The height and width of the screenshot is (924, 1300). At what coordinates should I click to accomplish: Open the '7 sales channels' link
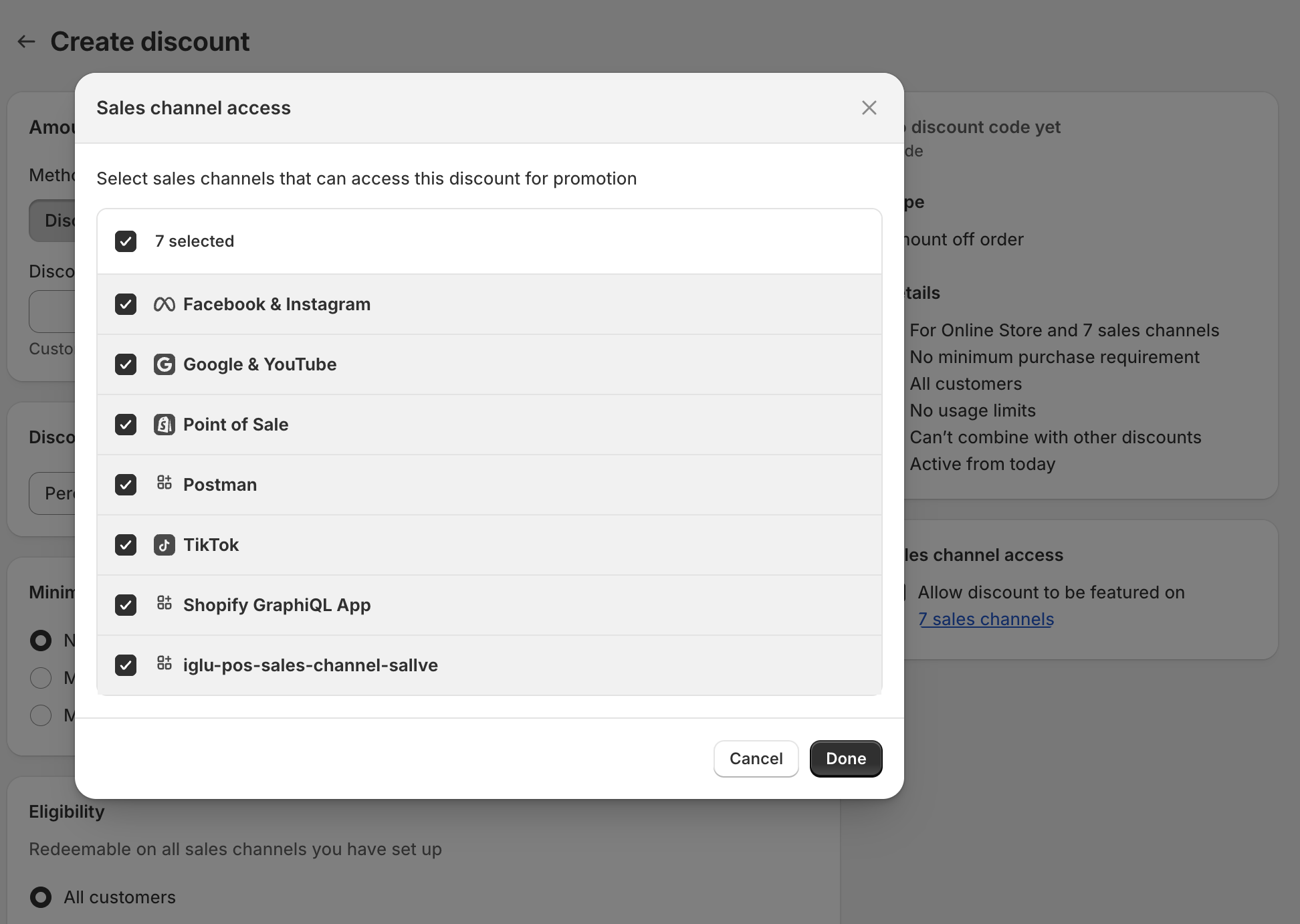(986, 619)
